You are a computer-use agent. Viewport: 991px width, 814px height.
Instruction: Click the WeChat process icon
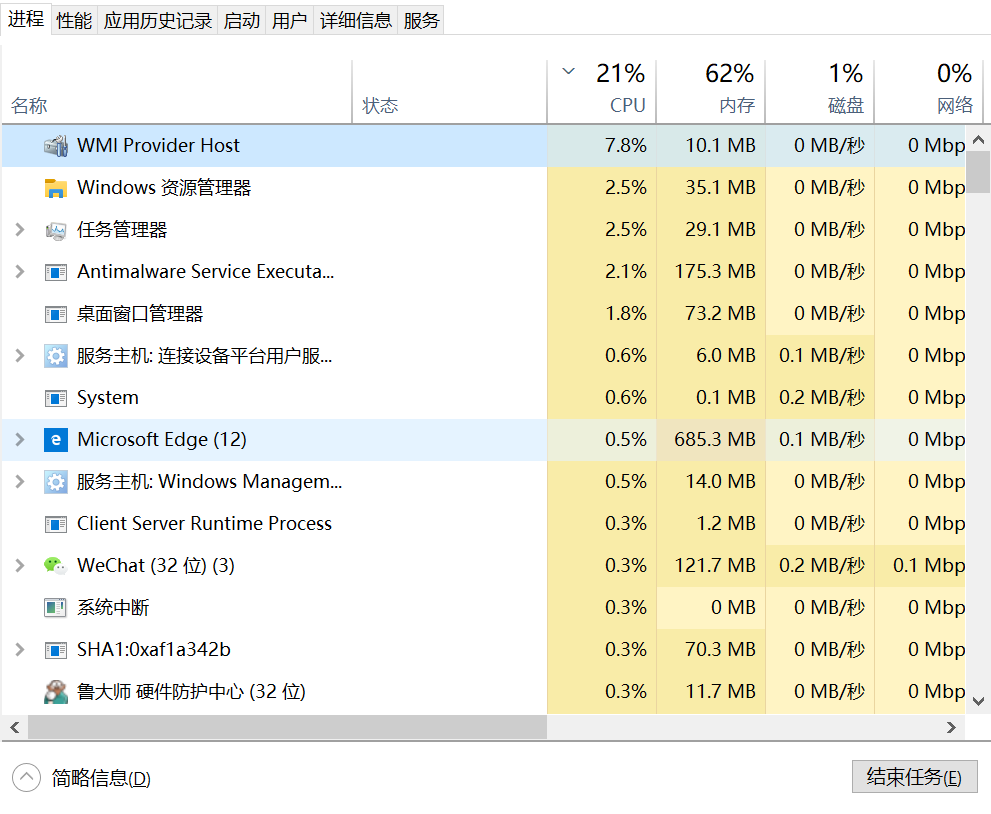[55, 566]
